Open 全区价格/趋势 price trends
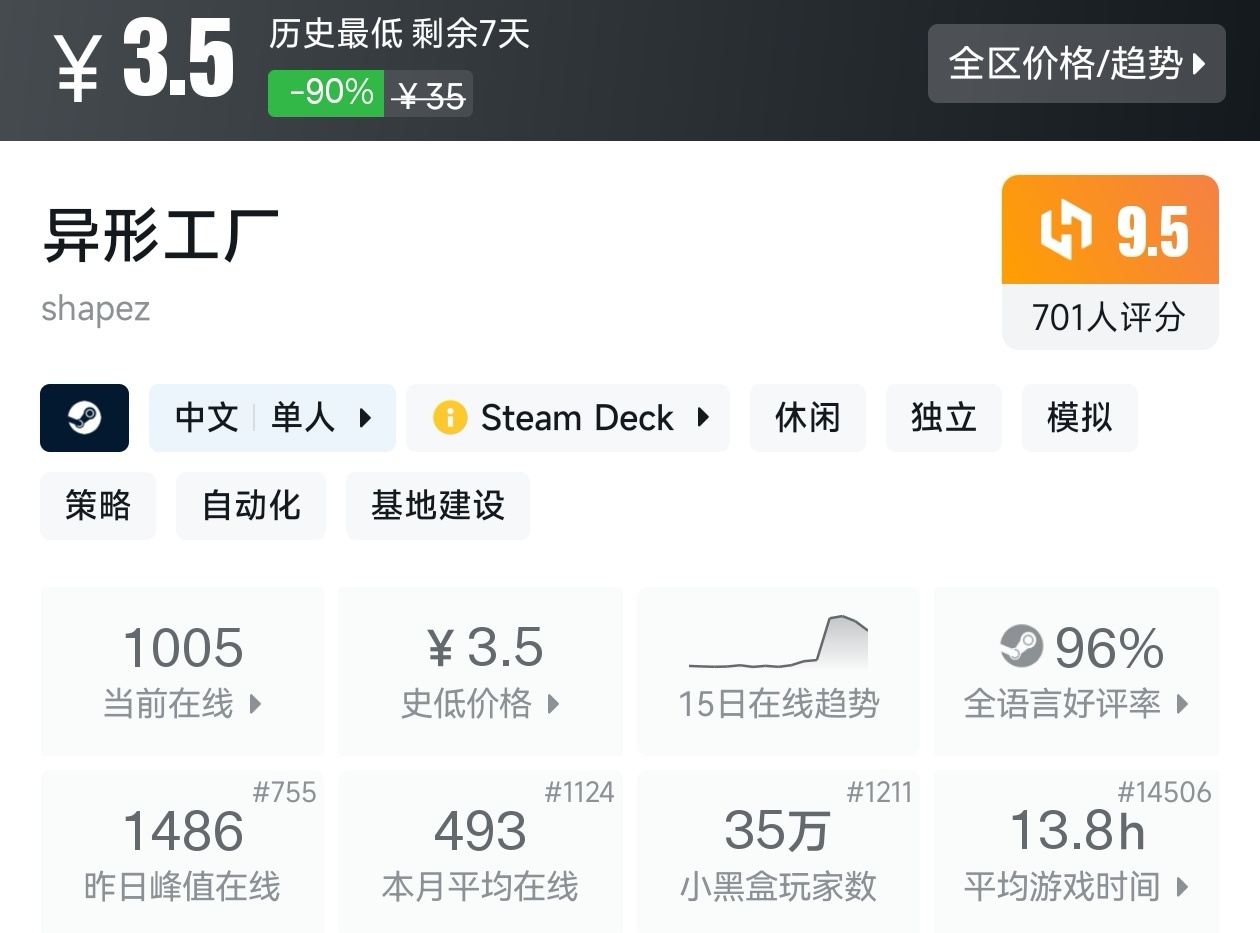The width and height of the screenshot is (1260, 933). tap(1076, 64)
